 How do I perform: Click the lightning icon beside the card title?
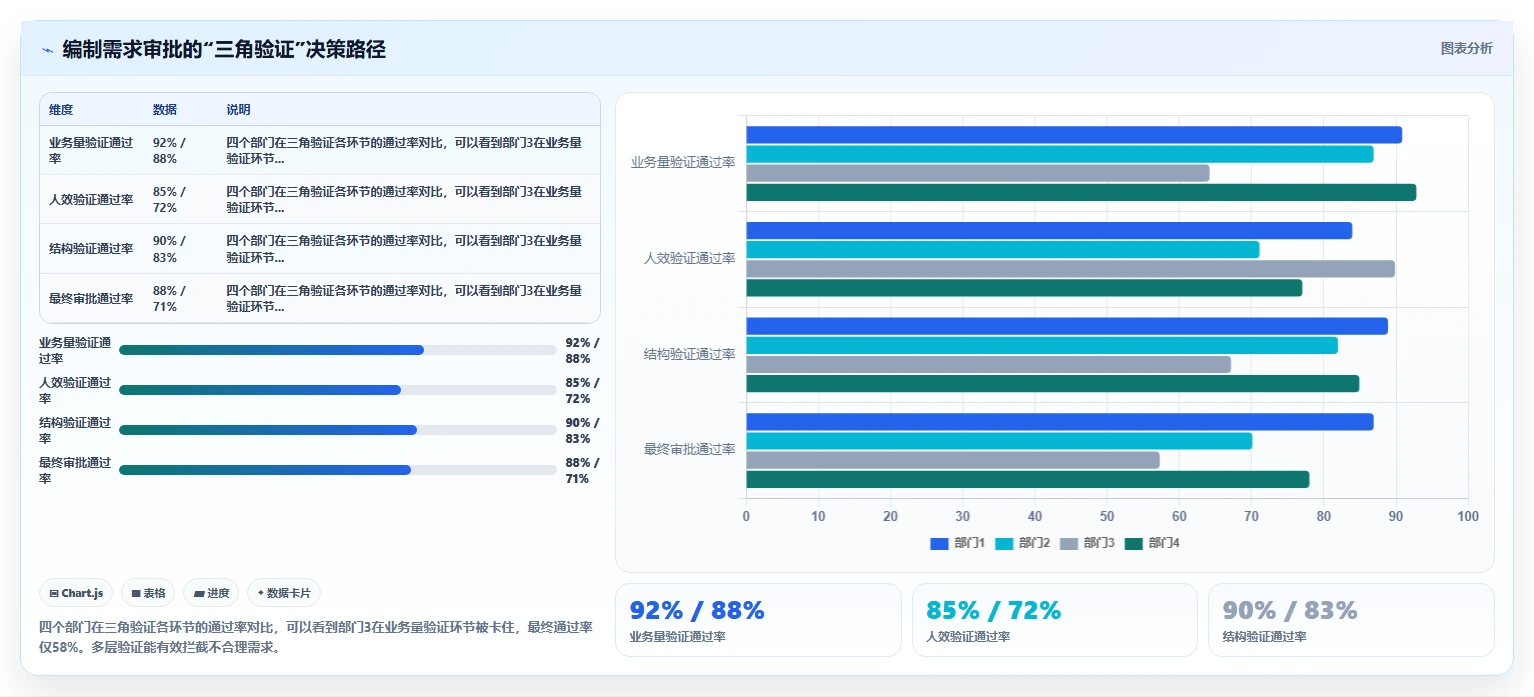[x=47, y=50]
